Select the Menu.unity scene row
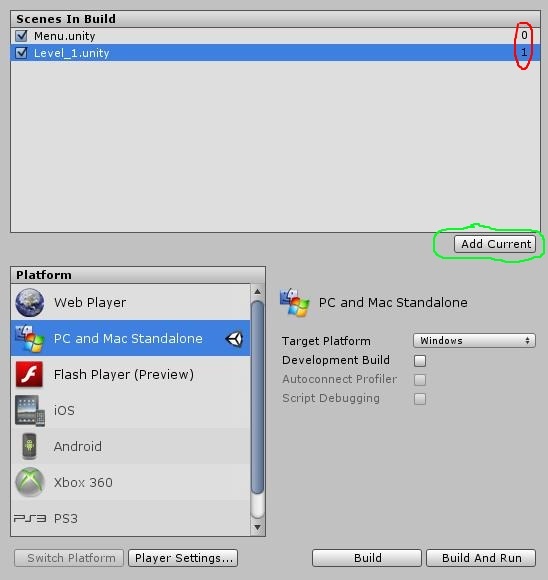The image size is (548, 580). [x=275, y=36]
